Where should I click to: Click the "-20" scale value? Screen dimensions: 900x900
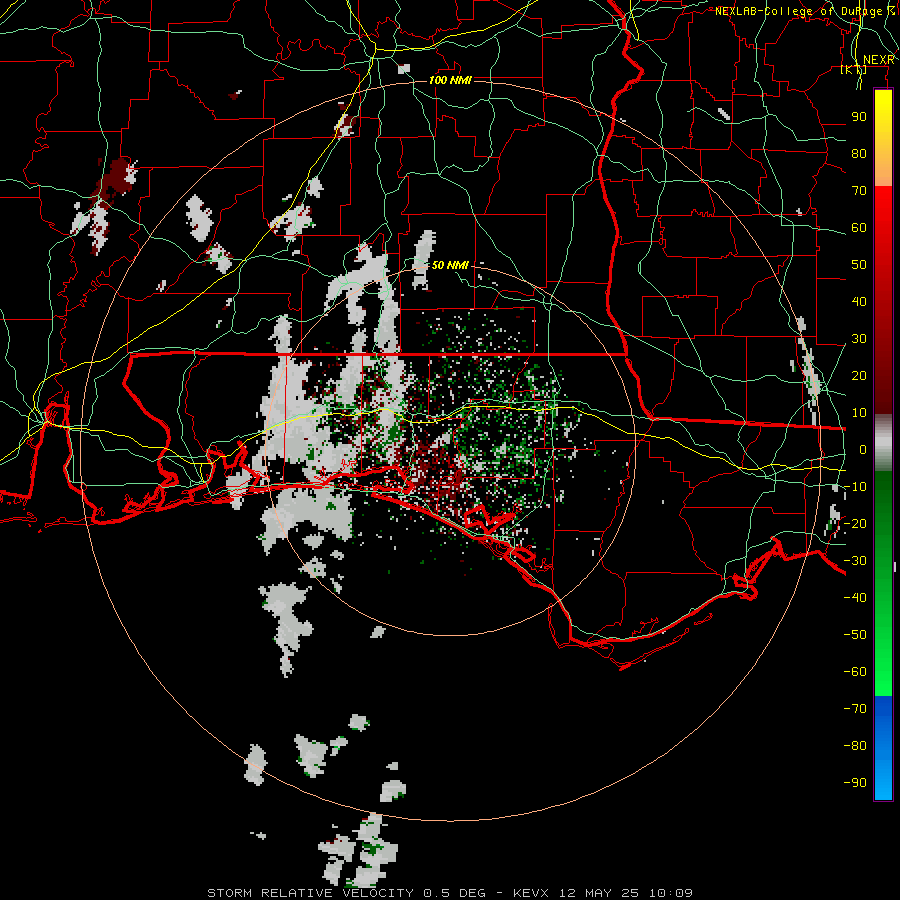point(855,524)
